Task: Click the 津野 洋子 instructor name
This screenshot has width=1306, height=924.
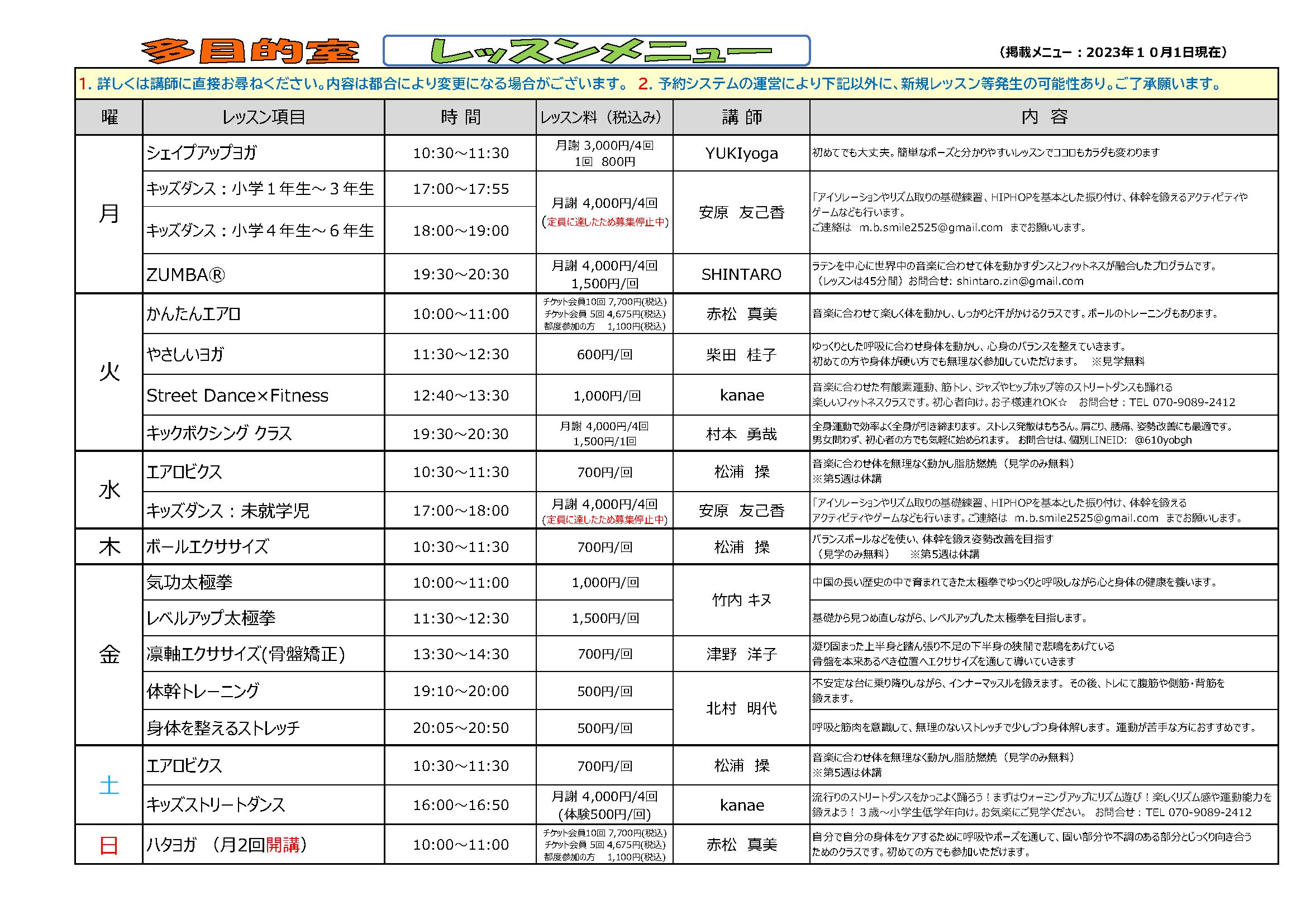Action: click(x=741, y=654)
